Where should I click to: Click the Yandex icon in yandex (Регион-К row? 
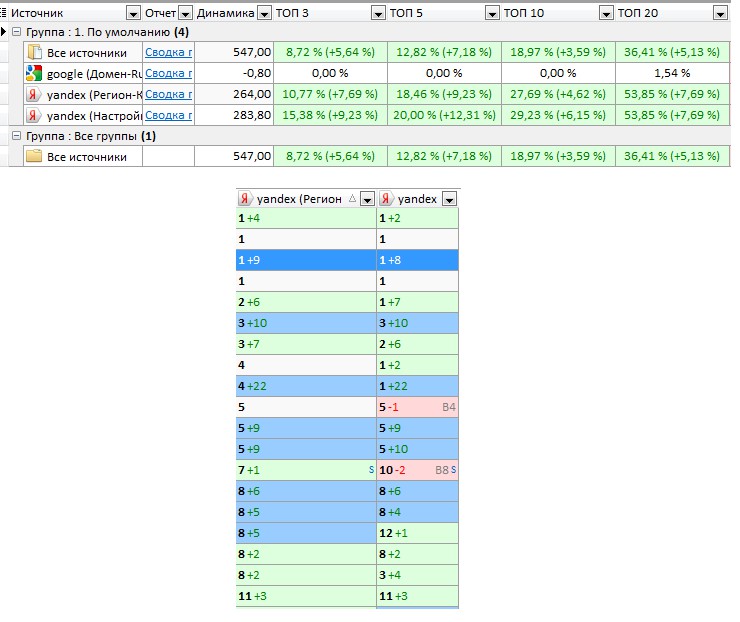tap(33, 94)
